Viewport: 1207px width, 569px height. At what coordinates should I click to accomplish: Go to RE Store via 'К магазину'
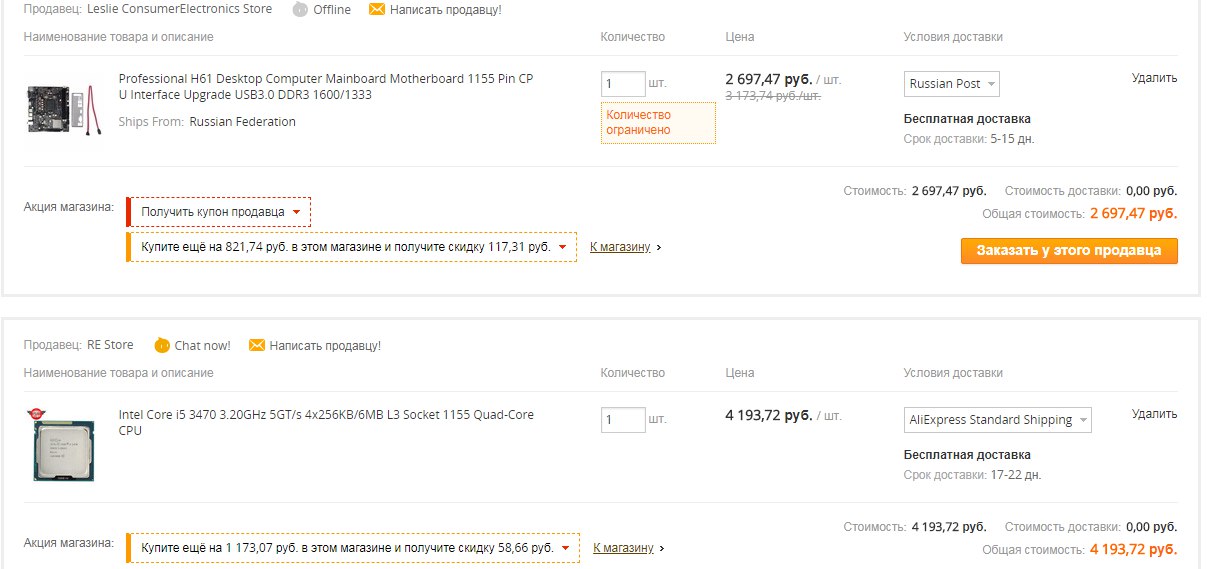click(623, 548)
